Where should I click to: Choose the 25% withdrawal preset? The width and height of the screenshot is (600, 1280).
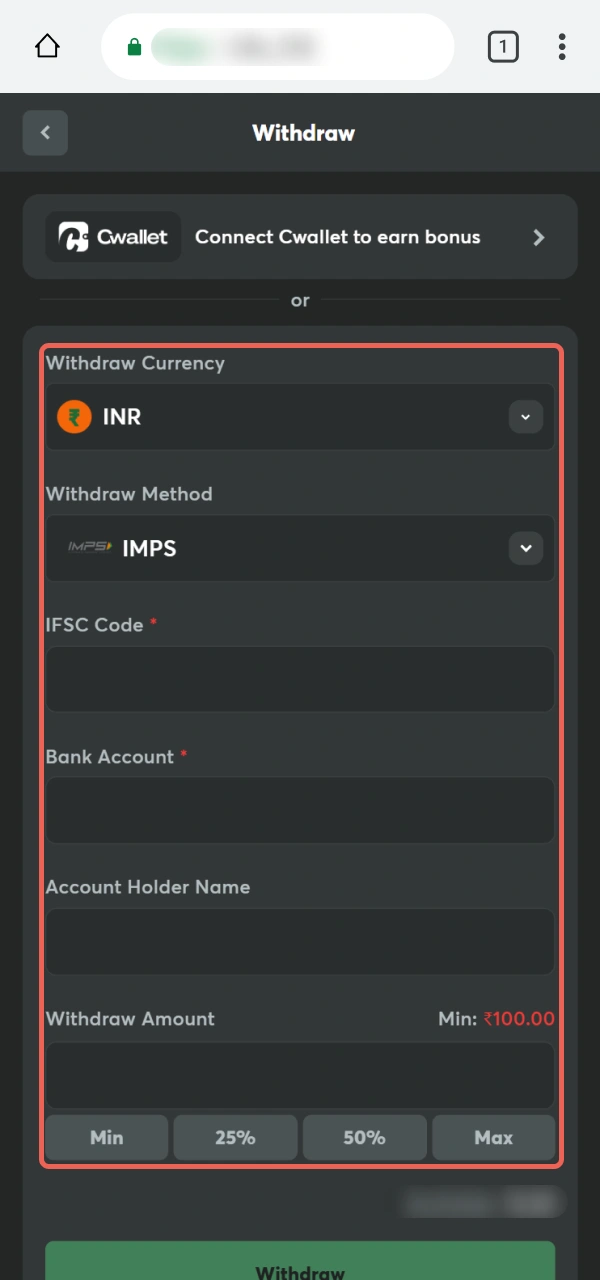[235, 1137]
